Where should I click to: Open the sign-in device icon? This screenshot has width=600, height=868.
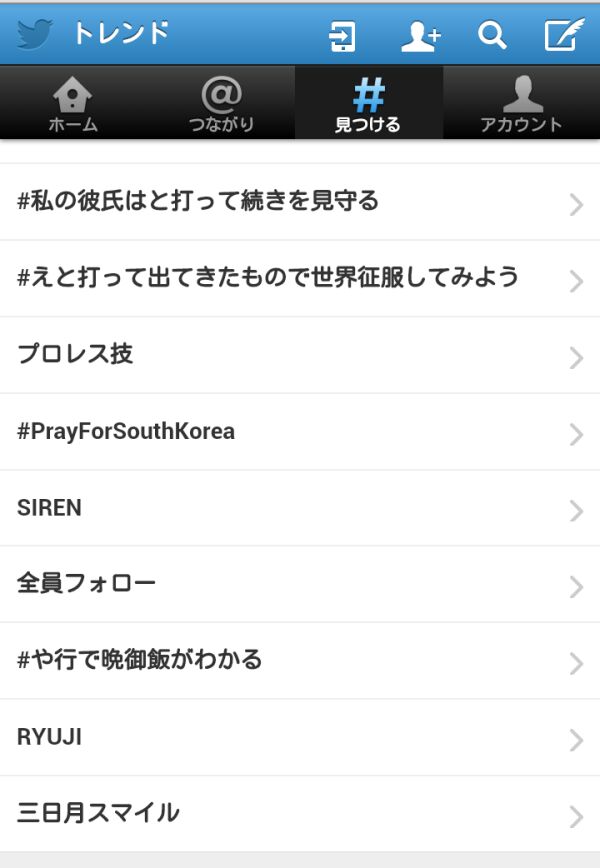(342, 36)
